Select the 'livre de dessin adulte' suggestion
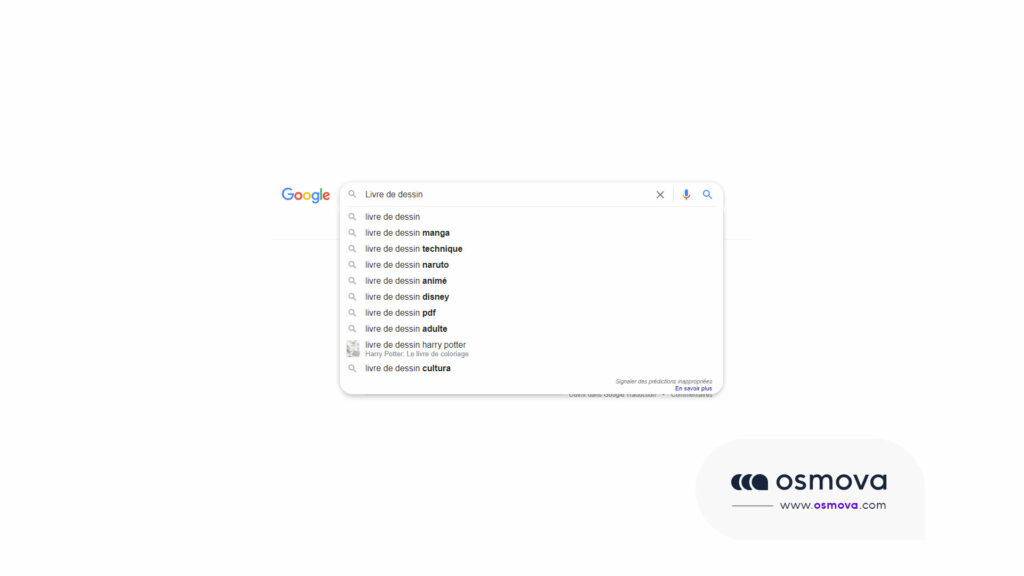This screenshot has width=1024, height=576. [x=404, y=328]
